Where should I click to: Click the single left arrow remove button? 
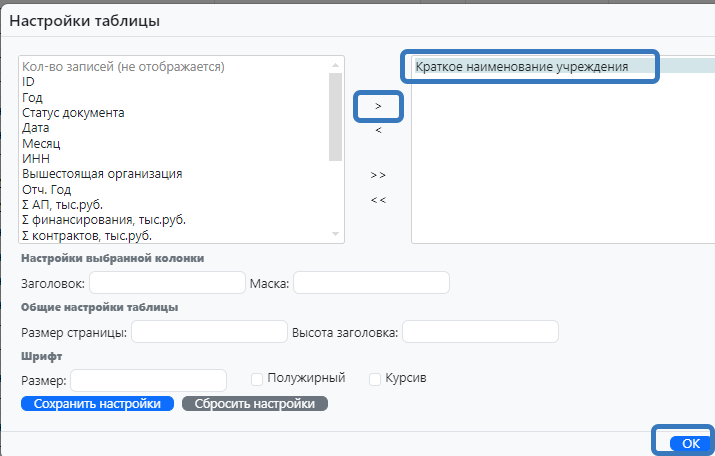378,130
